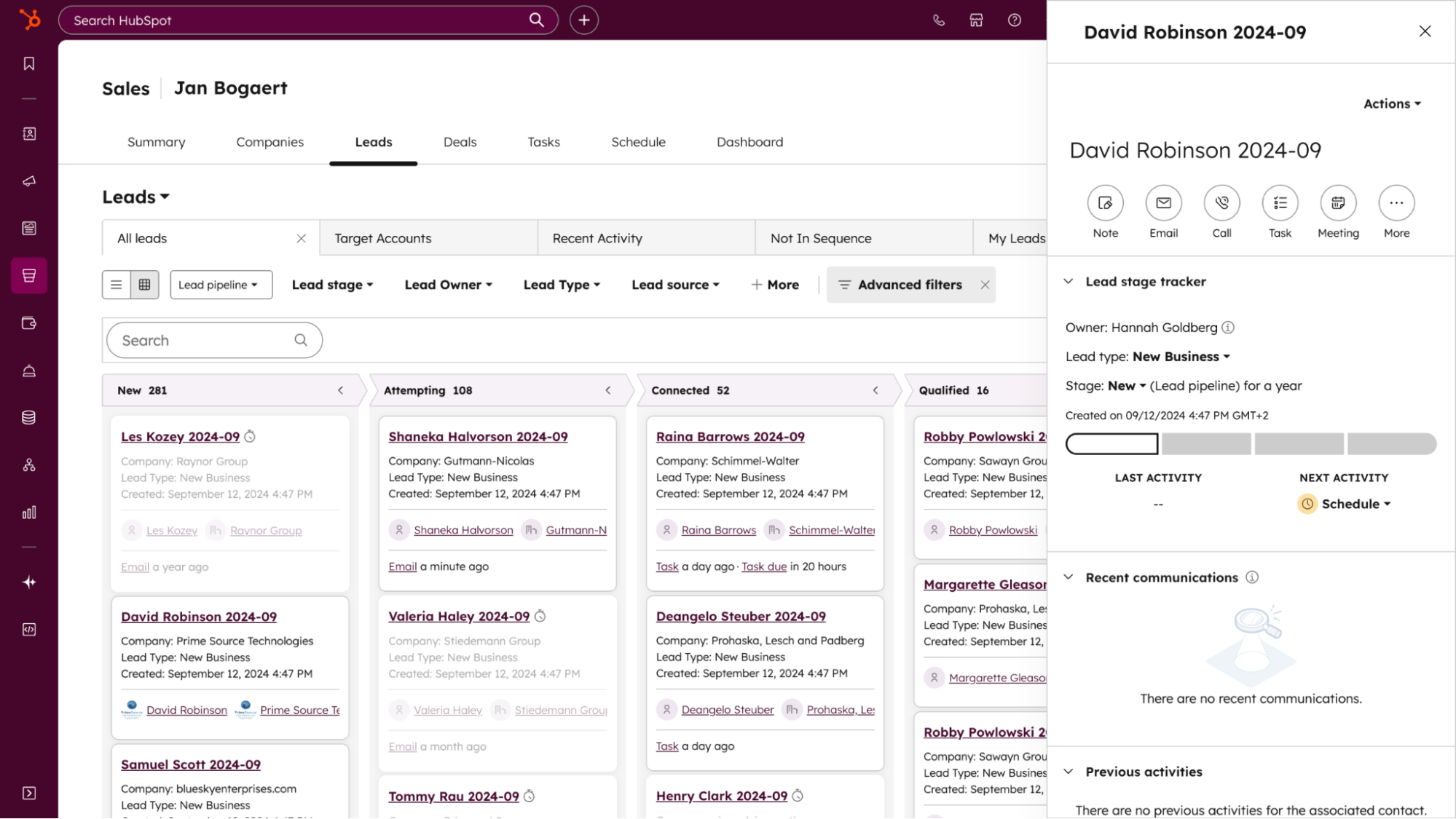Remove the Advanced filters

(985, 285)
